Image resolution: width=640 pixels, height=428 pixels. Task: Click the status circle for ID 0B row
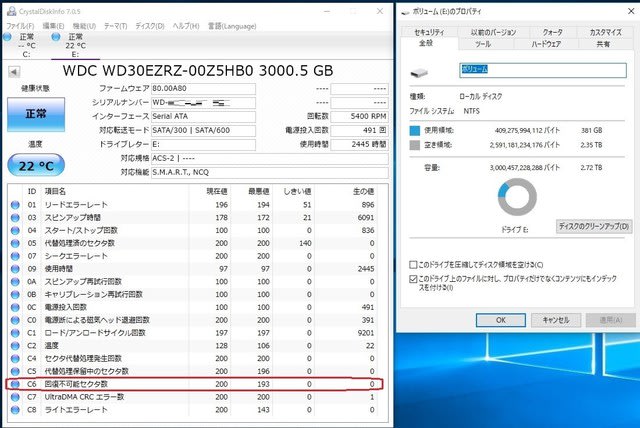tap(15, 294)
